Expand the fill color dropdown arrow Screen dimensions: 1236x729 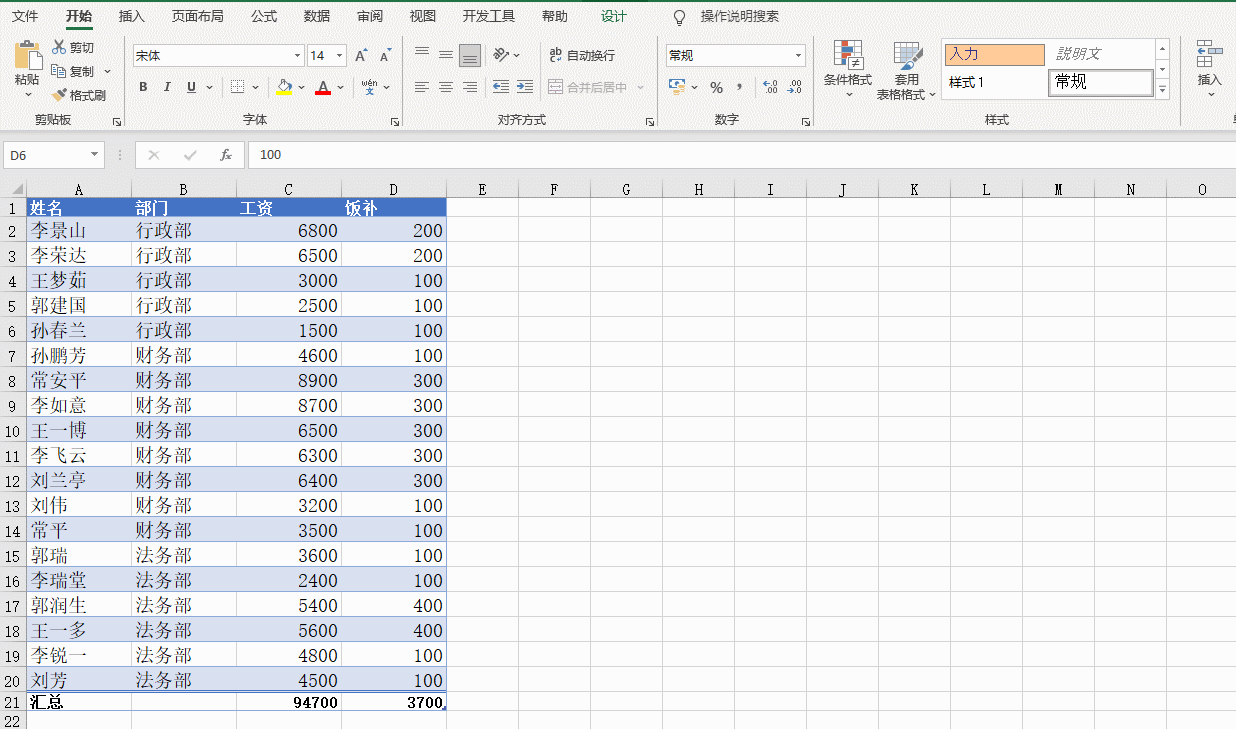(x=301, y=87)
